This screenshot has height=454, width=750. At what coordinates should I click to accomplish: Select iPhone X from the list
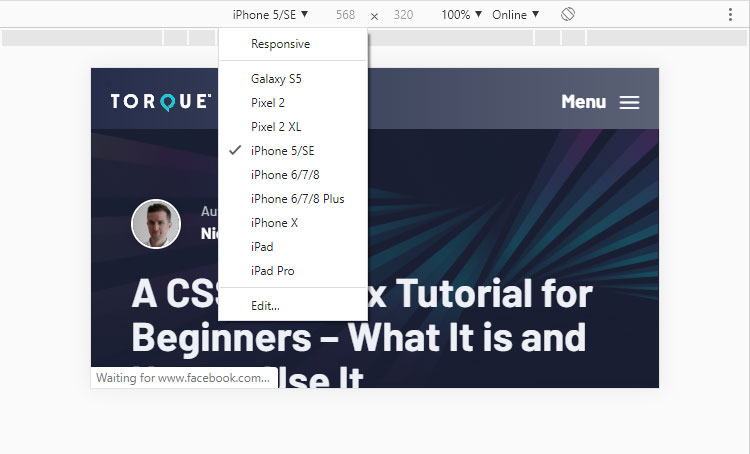pyautogui.click(x=293, y=222)
